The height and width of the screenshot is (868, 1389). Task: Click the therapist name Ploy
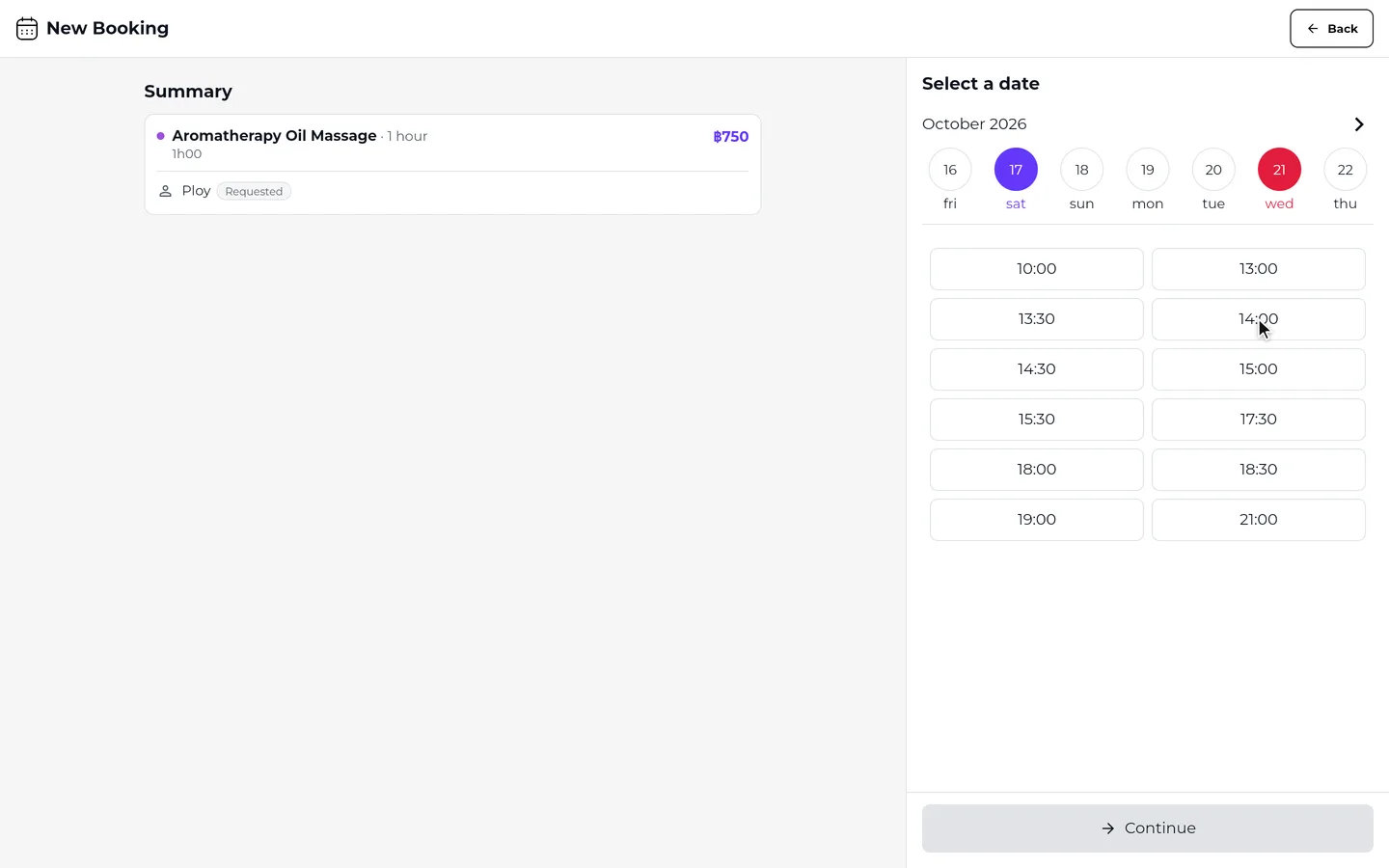tap(196, 191)
